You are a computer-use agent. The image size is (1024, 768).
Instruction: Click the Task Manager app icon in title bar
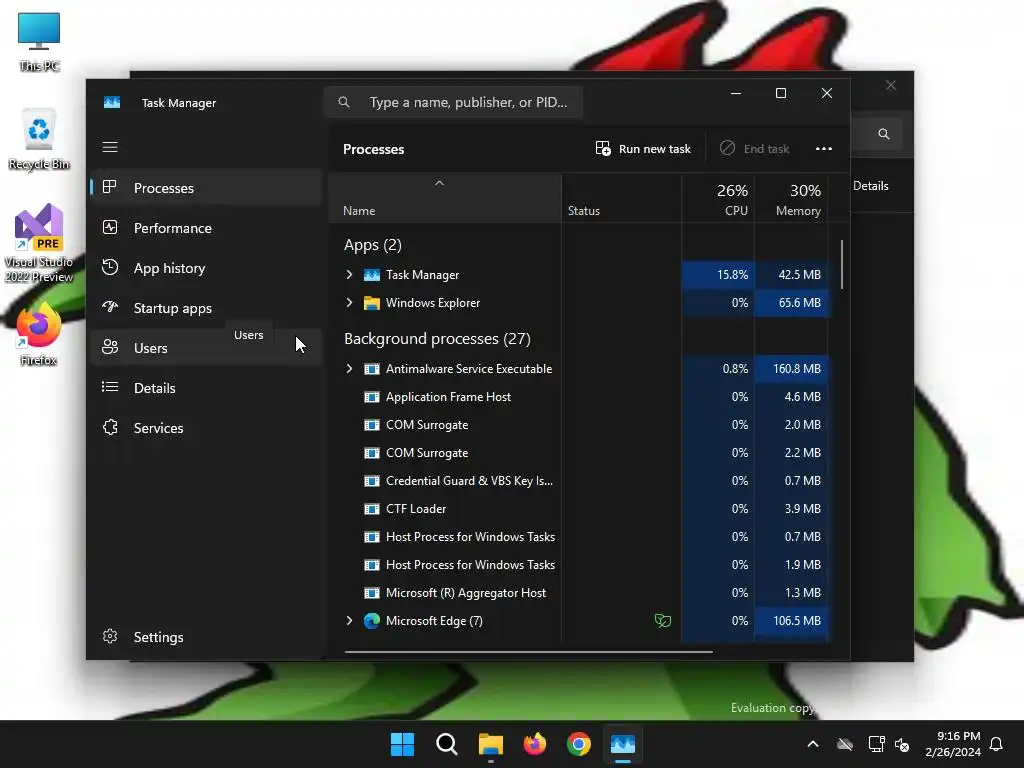[x=112, y=103]
